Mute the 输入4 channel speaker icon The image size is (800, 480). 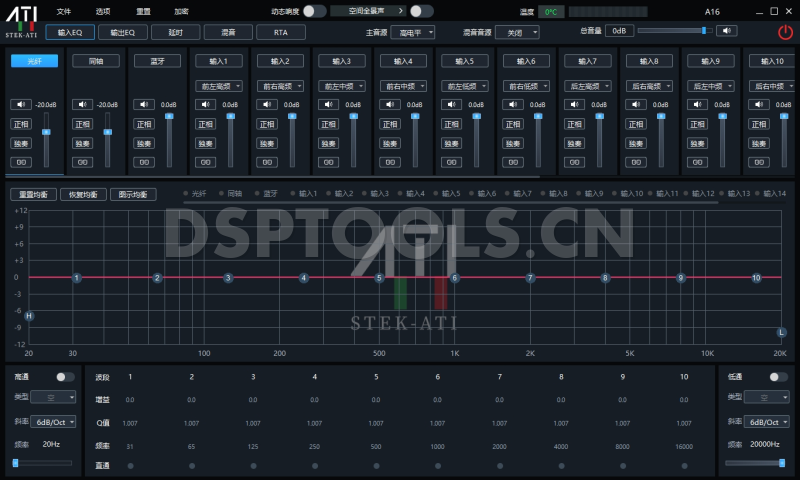point(390,105)
